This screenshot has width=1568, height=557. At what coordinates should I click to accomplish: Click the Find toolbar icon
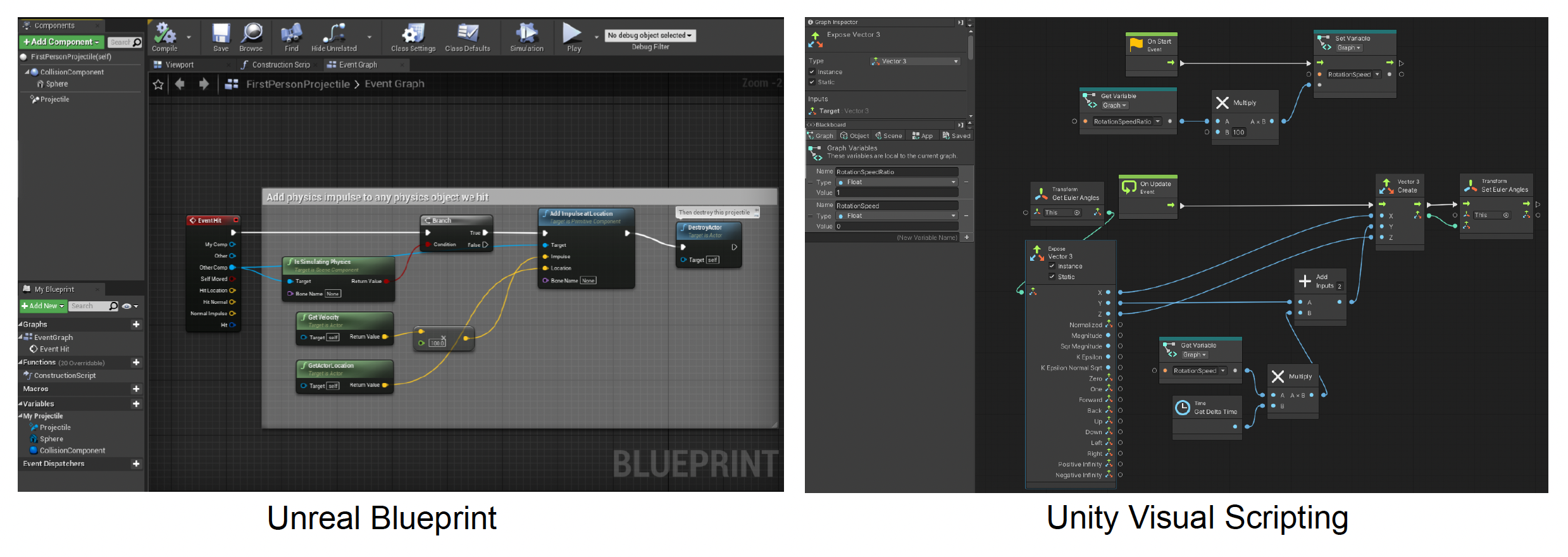(291, 34)
